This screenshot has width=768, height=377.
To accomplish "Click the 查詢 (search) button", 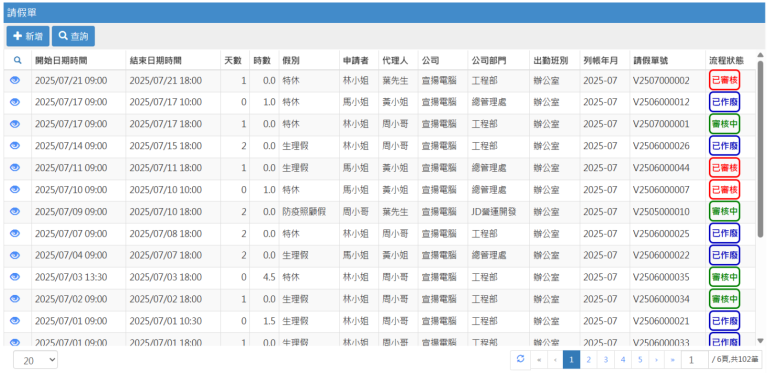I will [x=73, y=36].
